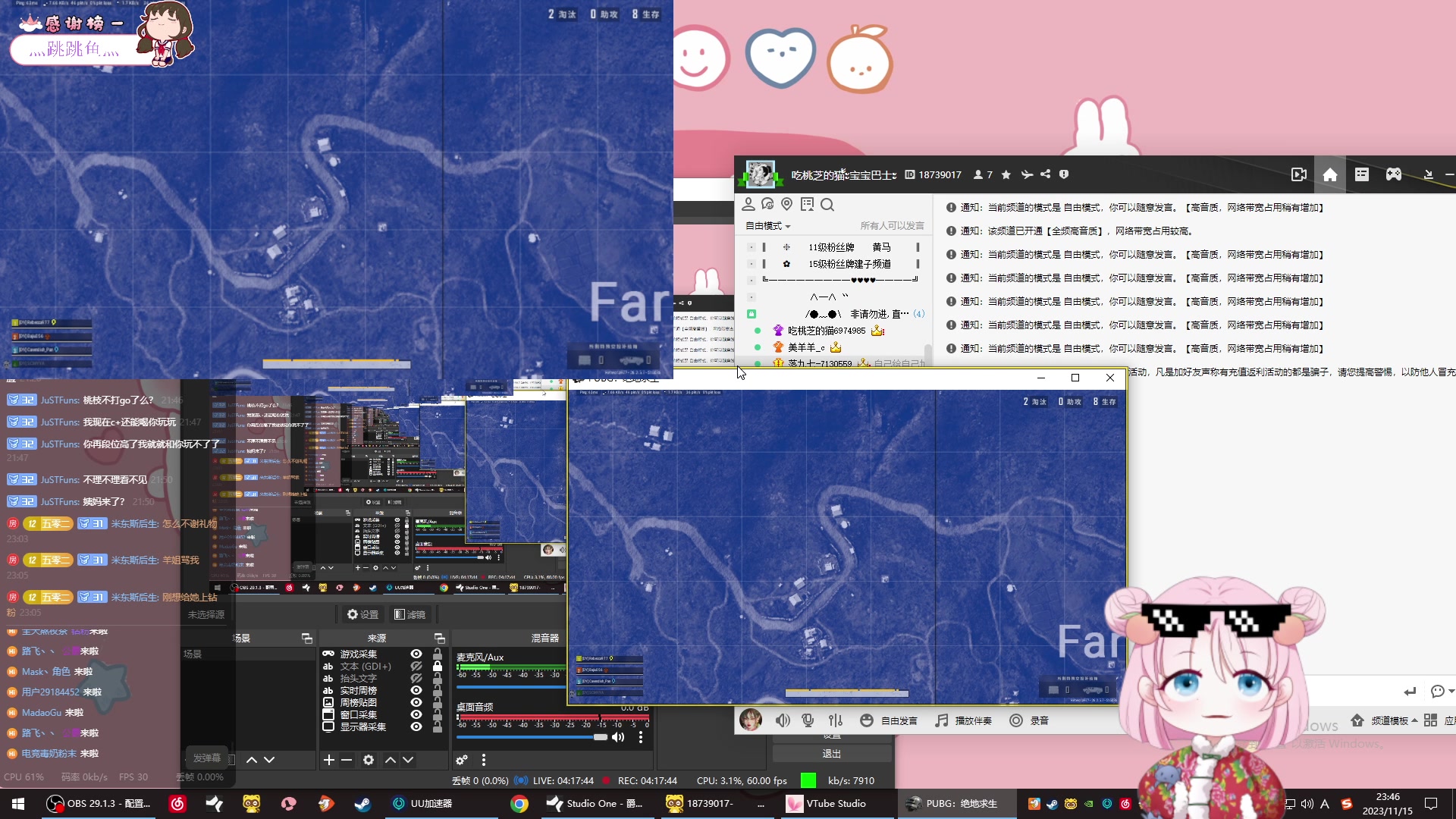Expand the 频道模板 dropdown

tap(1384, 720)
